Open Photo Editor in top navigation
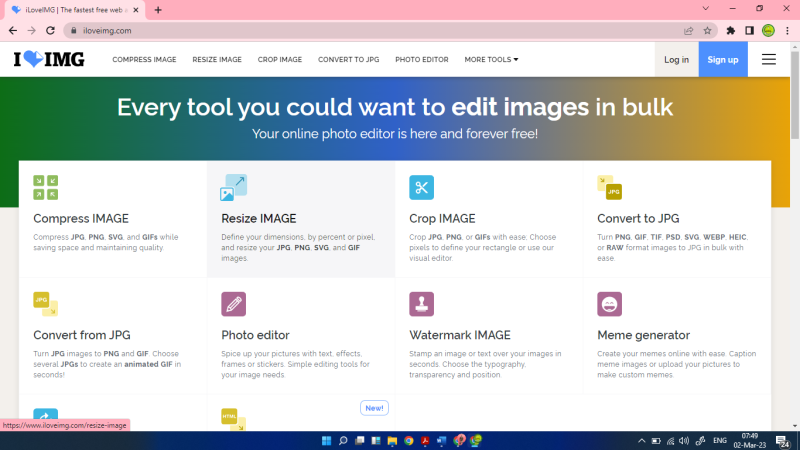This screenshot has height=450, width=800. [421, 60]
